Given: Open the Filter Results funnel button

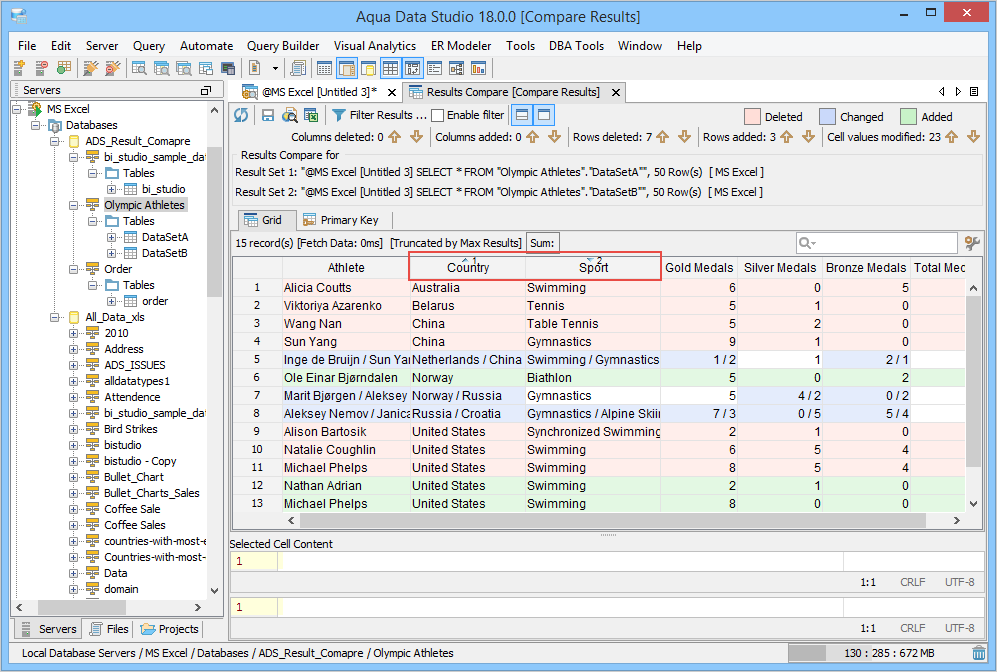Looking at the screenshot, I should [x=340, y=115].
